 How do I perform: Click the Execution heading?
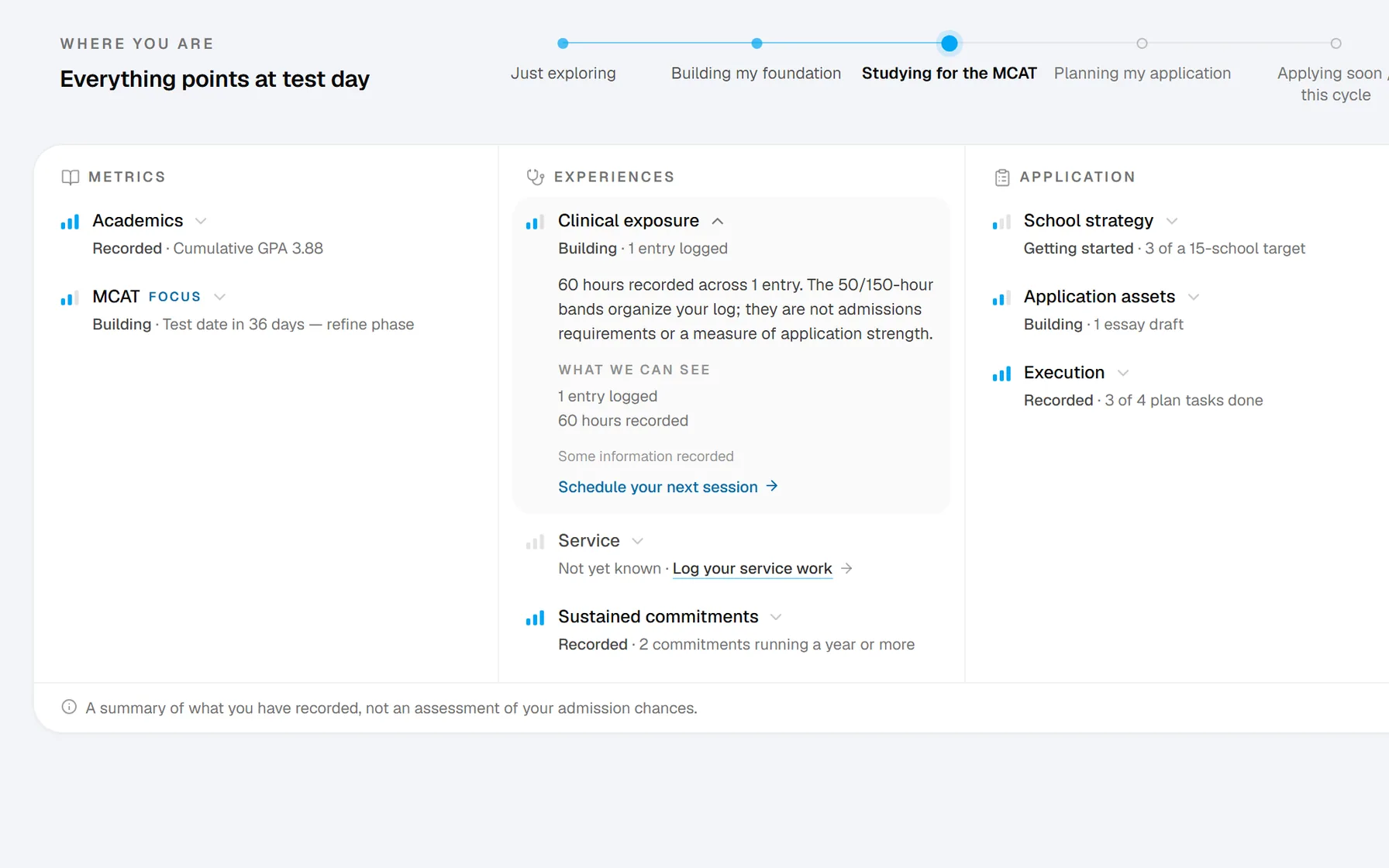pyautogui.click(x=1063, y=373)
